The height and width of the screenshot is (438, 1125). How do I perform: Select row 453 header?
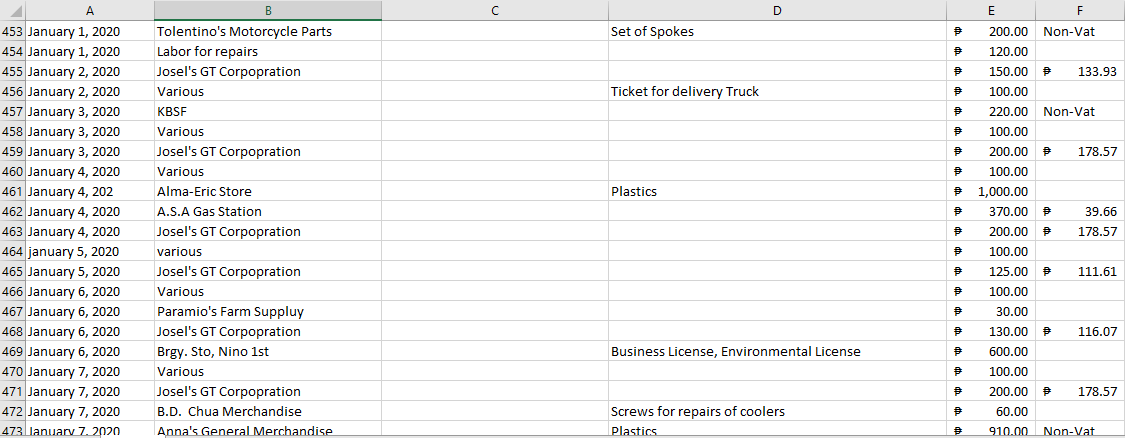tap(13, 32)
